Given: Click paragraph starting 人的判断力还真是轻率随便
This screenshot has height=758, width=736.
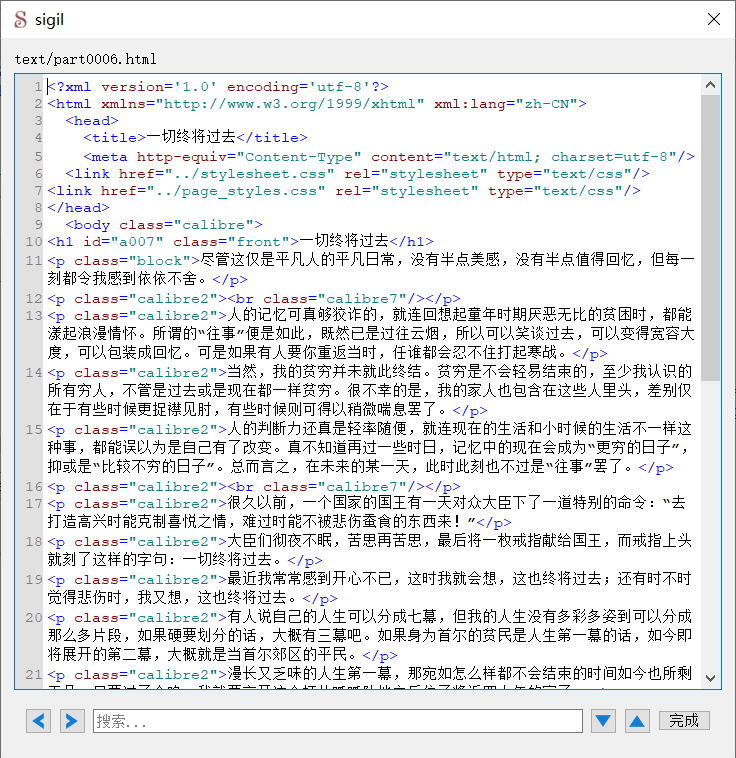Looking at the screenshot, I should point(371,448).
